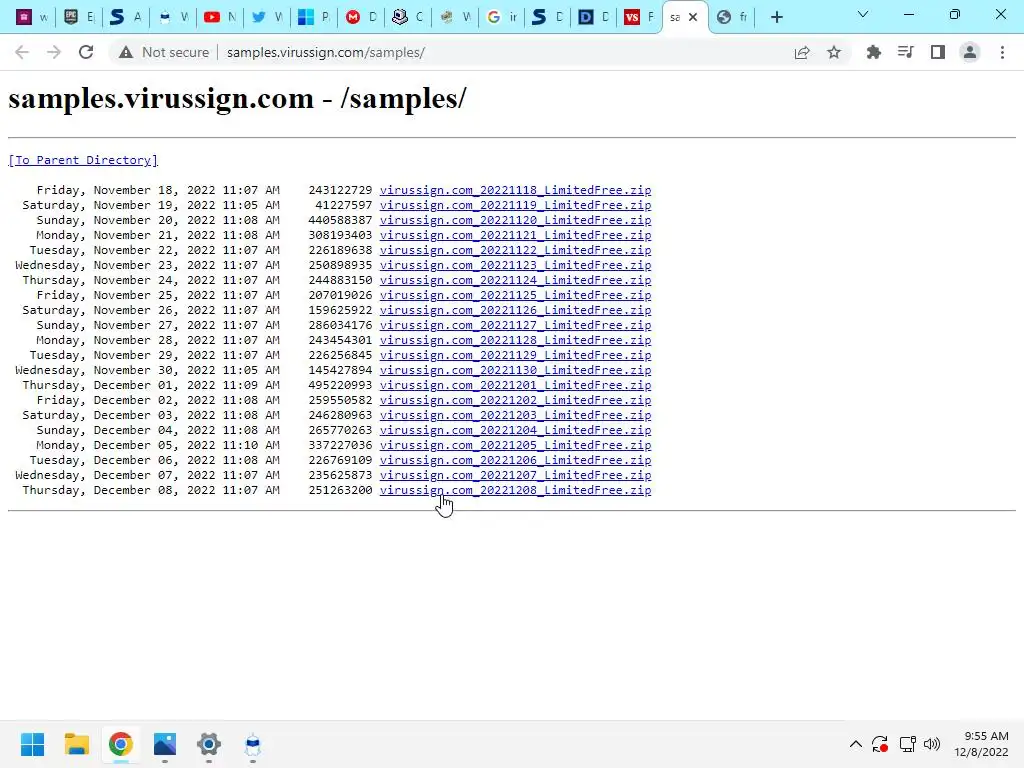The height and width of the screenshot is (768, 1024).
Task: Open the volume speaker tray icon
Action: pyautogui.click(x=932, y=744)
